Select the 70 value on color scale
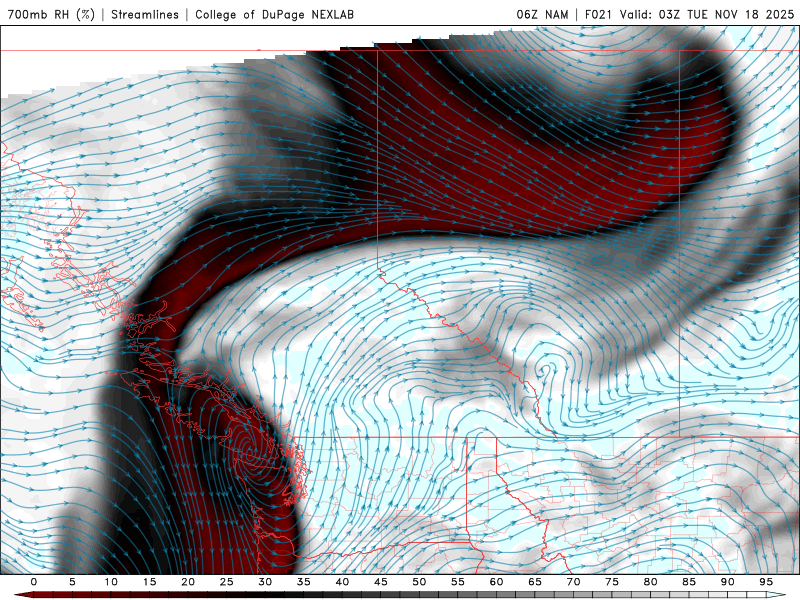Viewport: 800px width, 600px height. click(x=573, y=582)
